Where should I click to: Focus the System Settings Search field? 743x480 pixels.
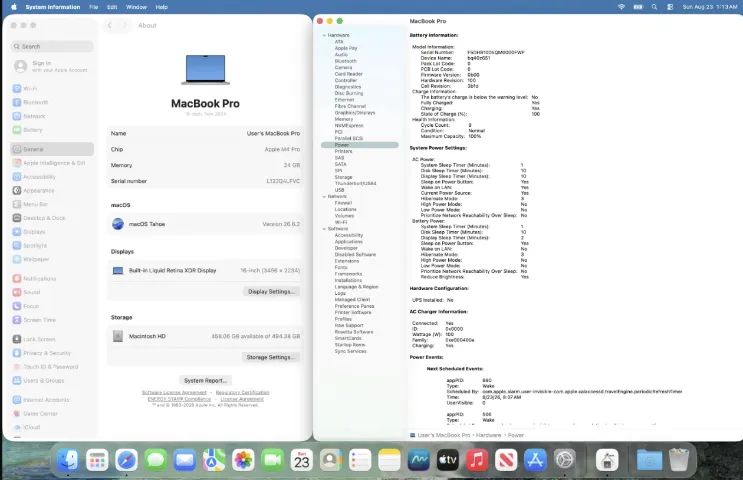52,46
